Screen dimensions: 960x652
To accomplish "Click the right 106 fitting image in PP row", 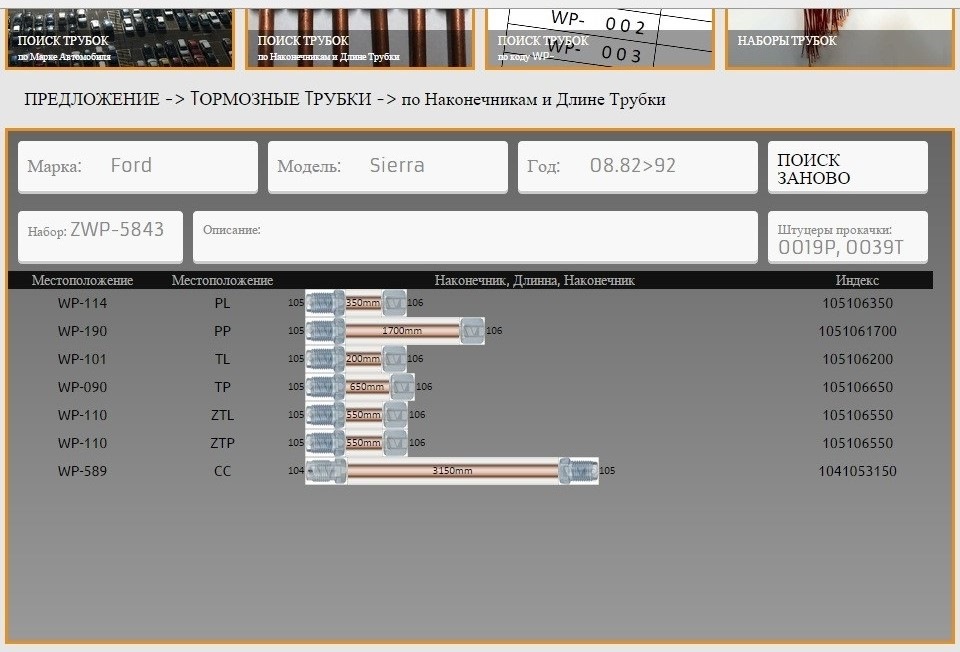I will [x=472, y=331].
